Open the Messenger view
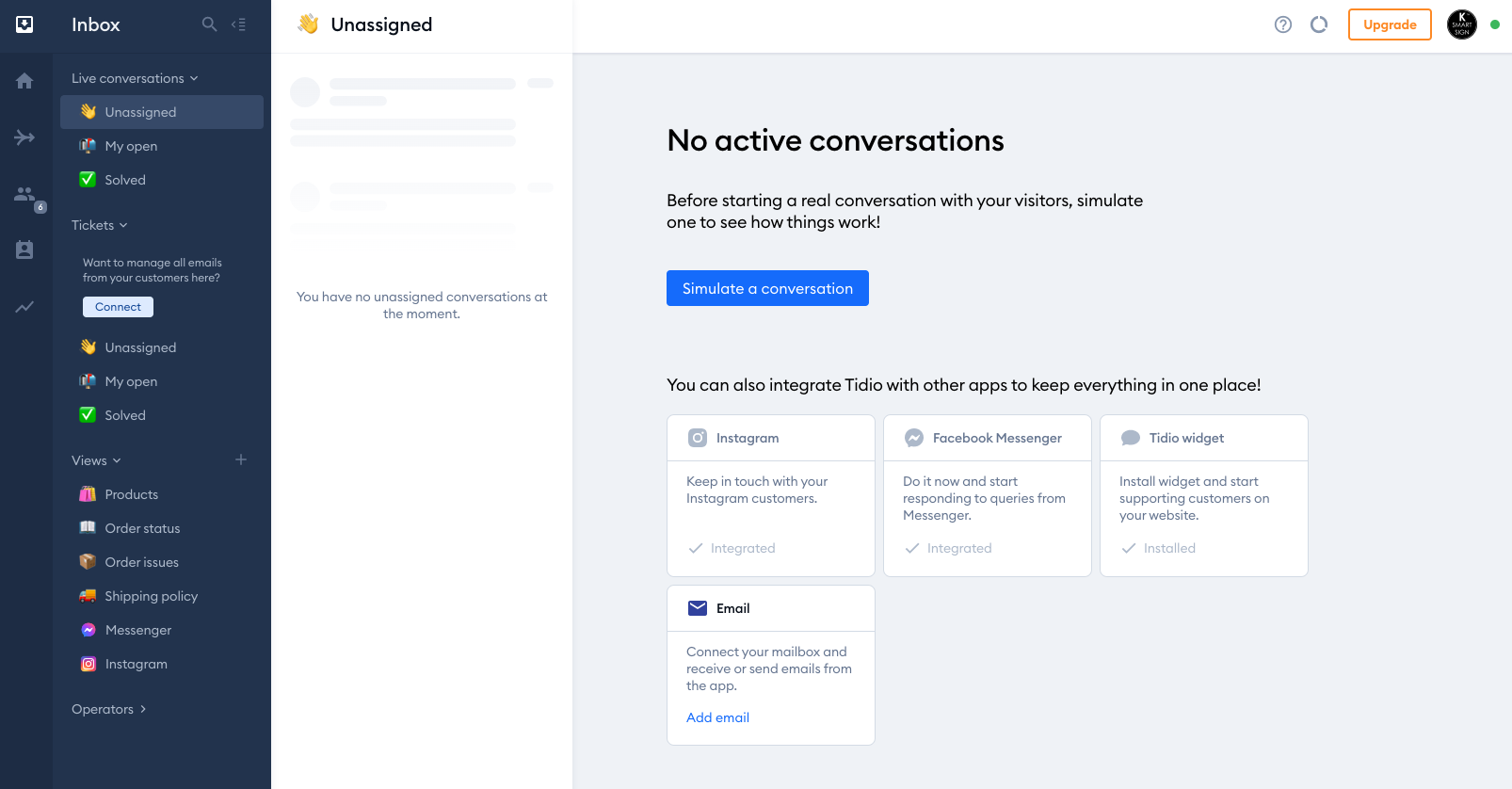1512x789 pixels. tap(162, 630)
